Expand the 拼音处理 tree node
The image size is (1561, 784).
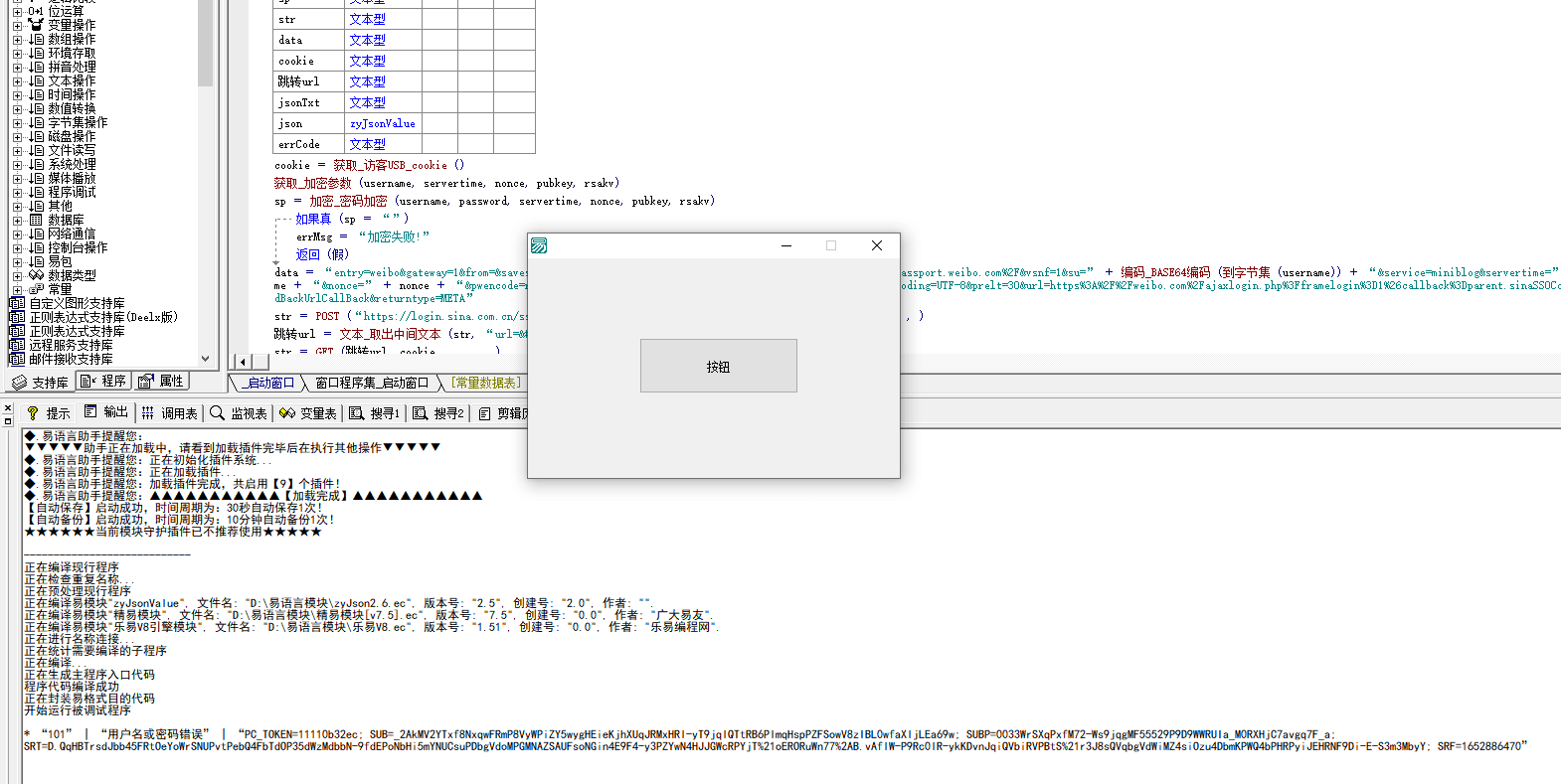(x=17, y=67)
